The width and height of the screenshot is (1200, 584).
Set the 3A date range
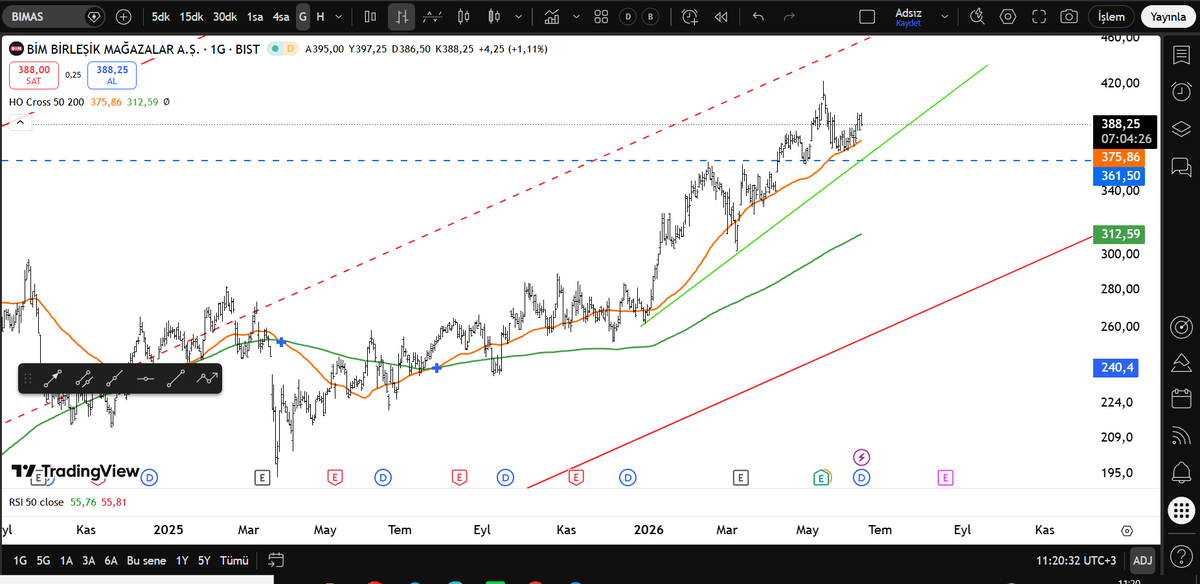(89, 560)
